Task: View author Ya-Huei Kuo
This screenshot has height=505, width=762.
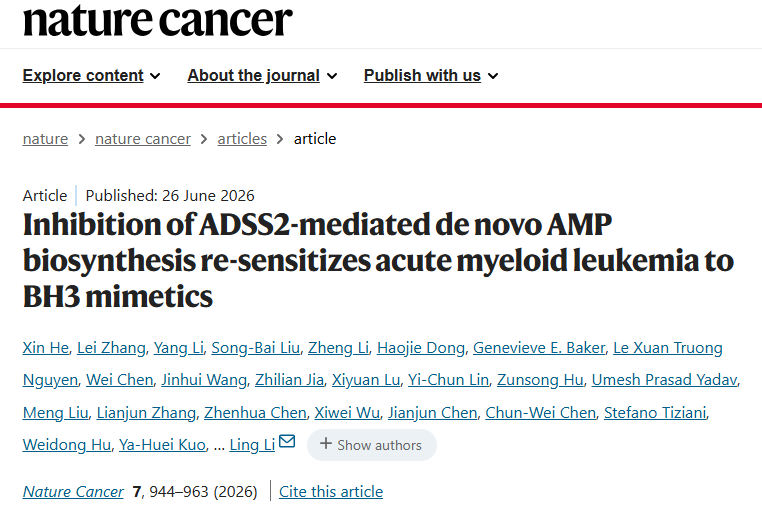Action: pyautogui.click(x=162, y=445)
